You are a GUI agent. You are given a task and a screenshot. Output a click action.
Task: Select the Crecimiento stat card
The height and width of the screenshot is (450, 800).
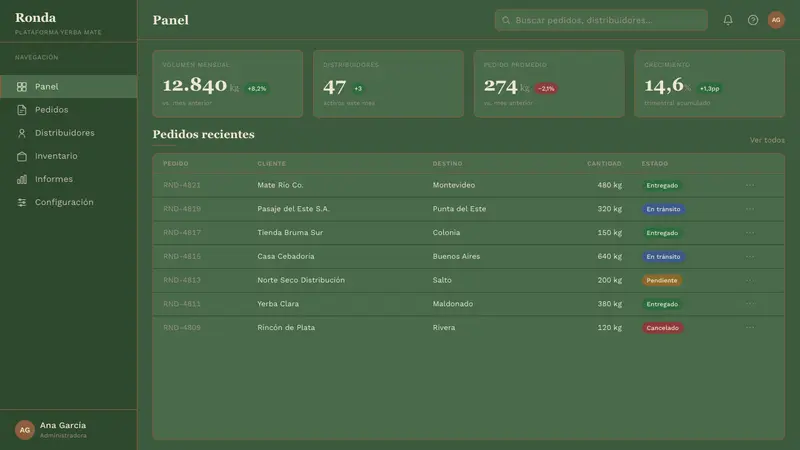click(710, 84)
